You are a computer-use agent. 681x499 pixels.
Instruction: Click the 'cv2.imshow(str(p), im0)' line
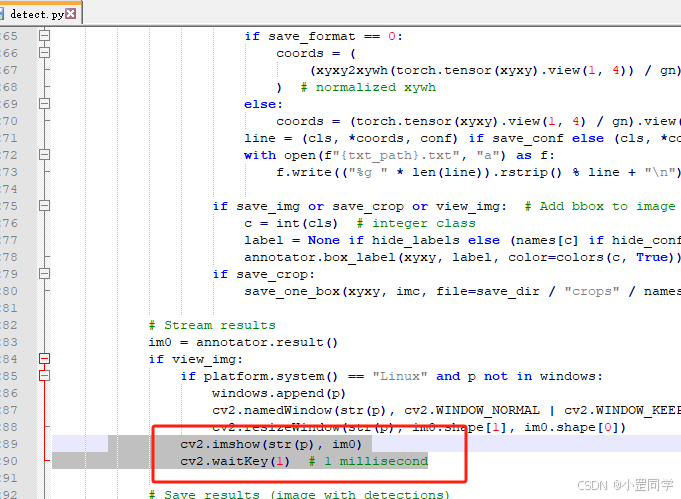click(271, 444)
